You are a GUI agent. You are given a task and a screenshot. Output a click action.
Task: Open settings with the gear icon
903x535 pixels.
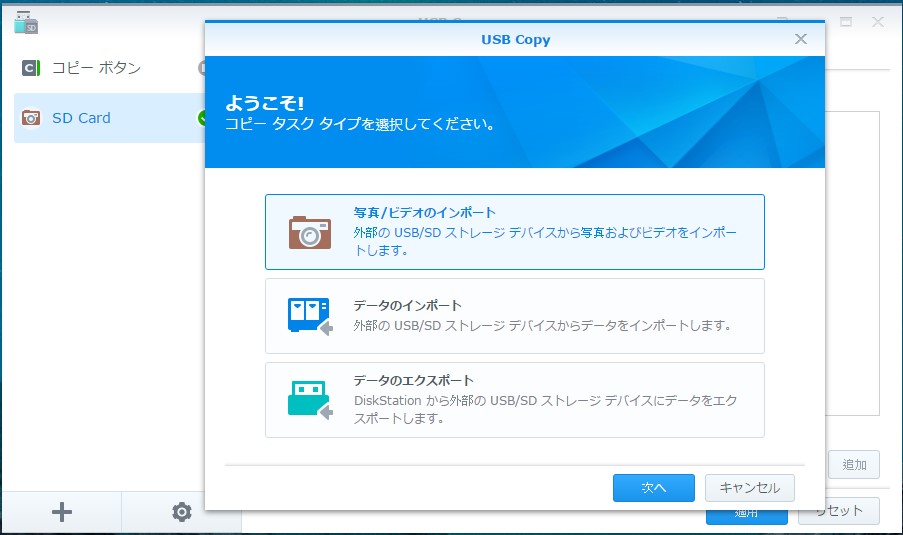tap(181, 512)
